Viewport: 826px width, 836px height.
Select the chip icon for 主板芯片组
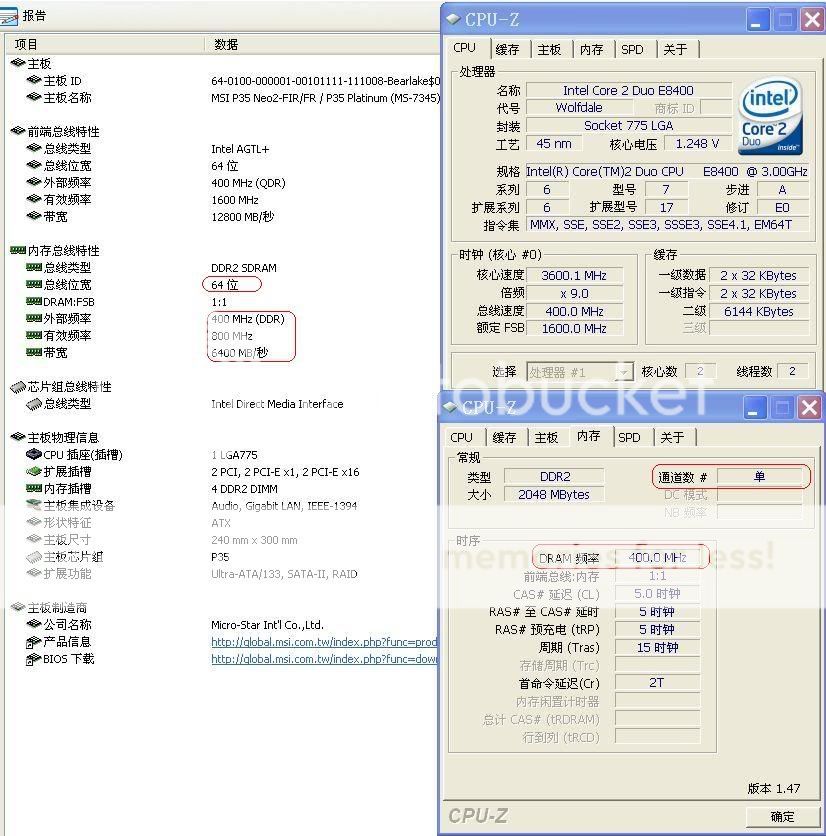pyautogui.click(x=34, y=557)
